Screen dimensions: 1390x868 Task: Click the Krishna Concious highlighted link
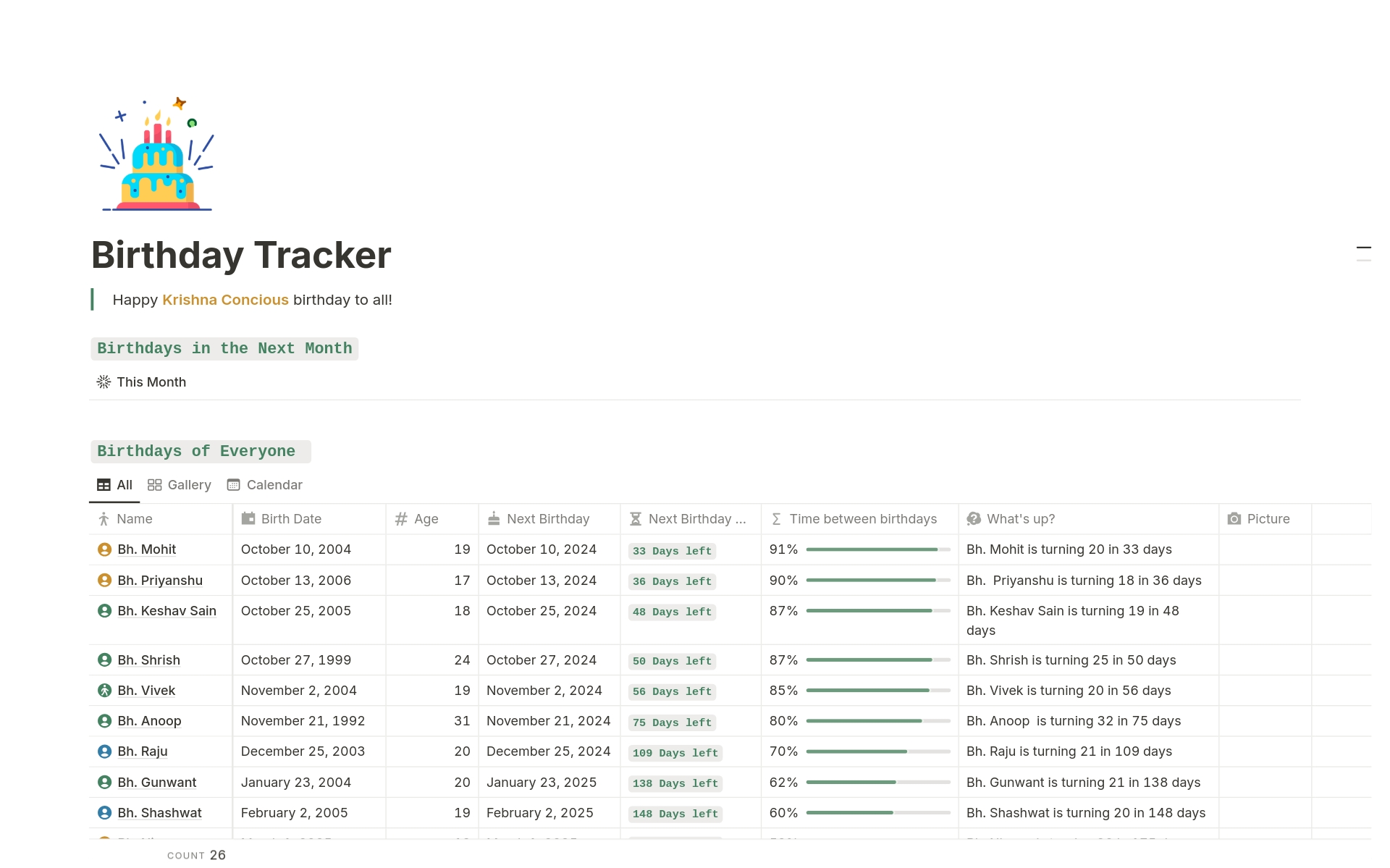pyautogui.click(x=225, y=300)
